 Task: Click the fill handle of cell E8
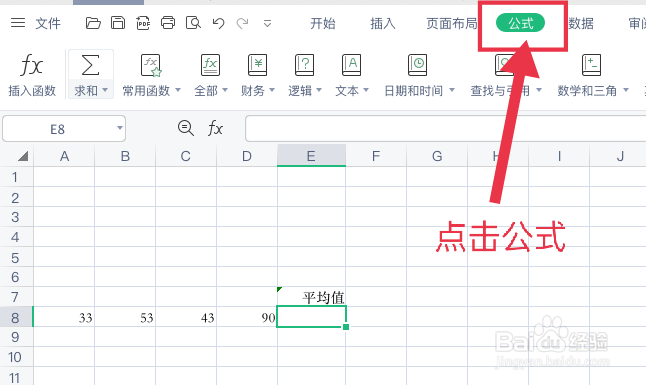pos(346,327)
